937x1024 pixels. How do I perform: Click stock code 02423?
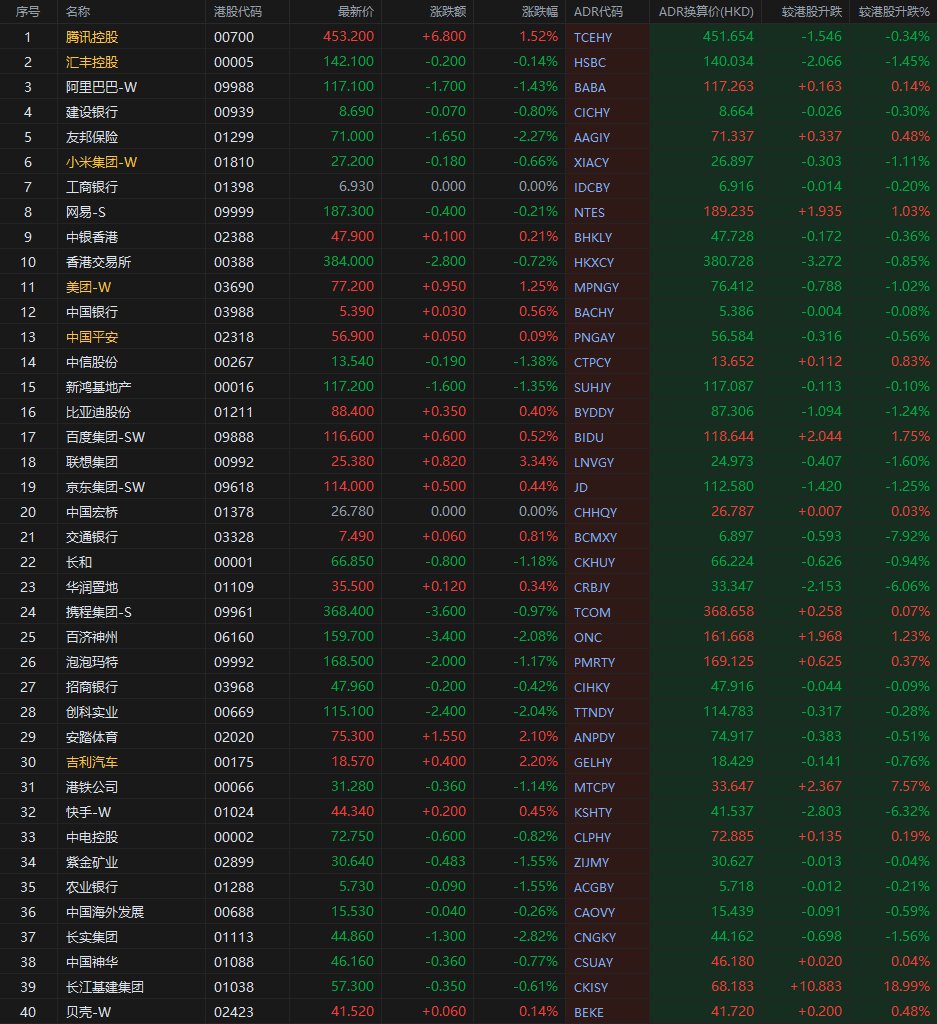[234, 1012]
